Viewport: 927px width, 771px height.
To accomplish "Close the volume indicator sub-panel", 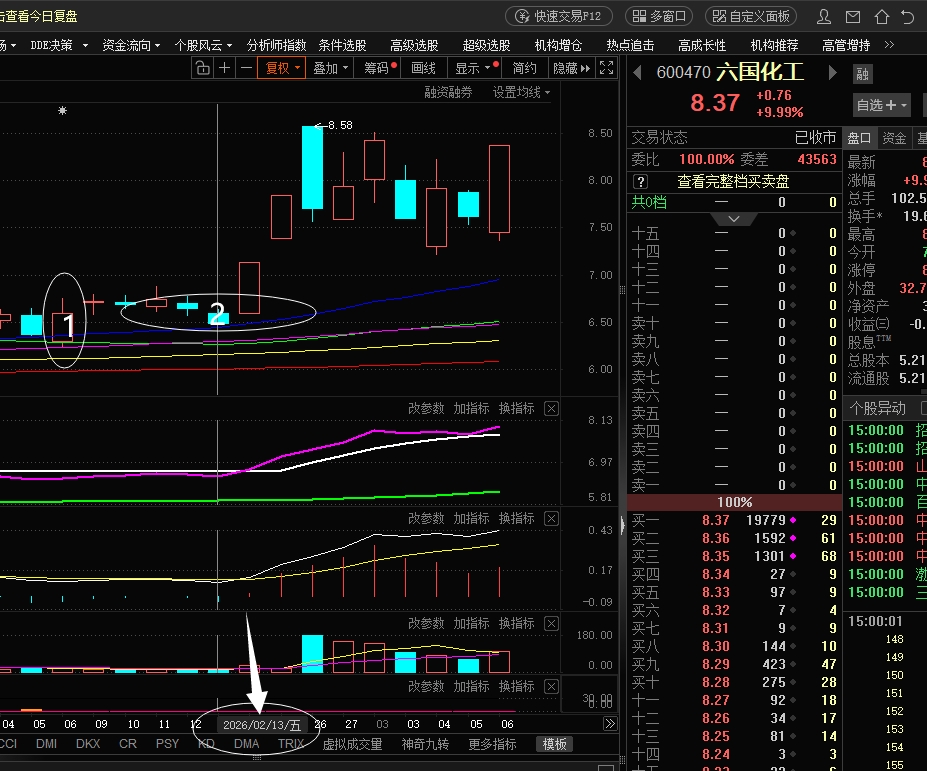I will point(551,623).
